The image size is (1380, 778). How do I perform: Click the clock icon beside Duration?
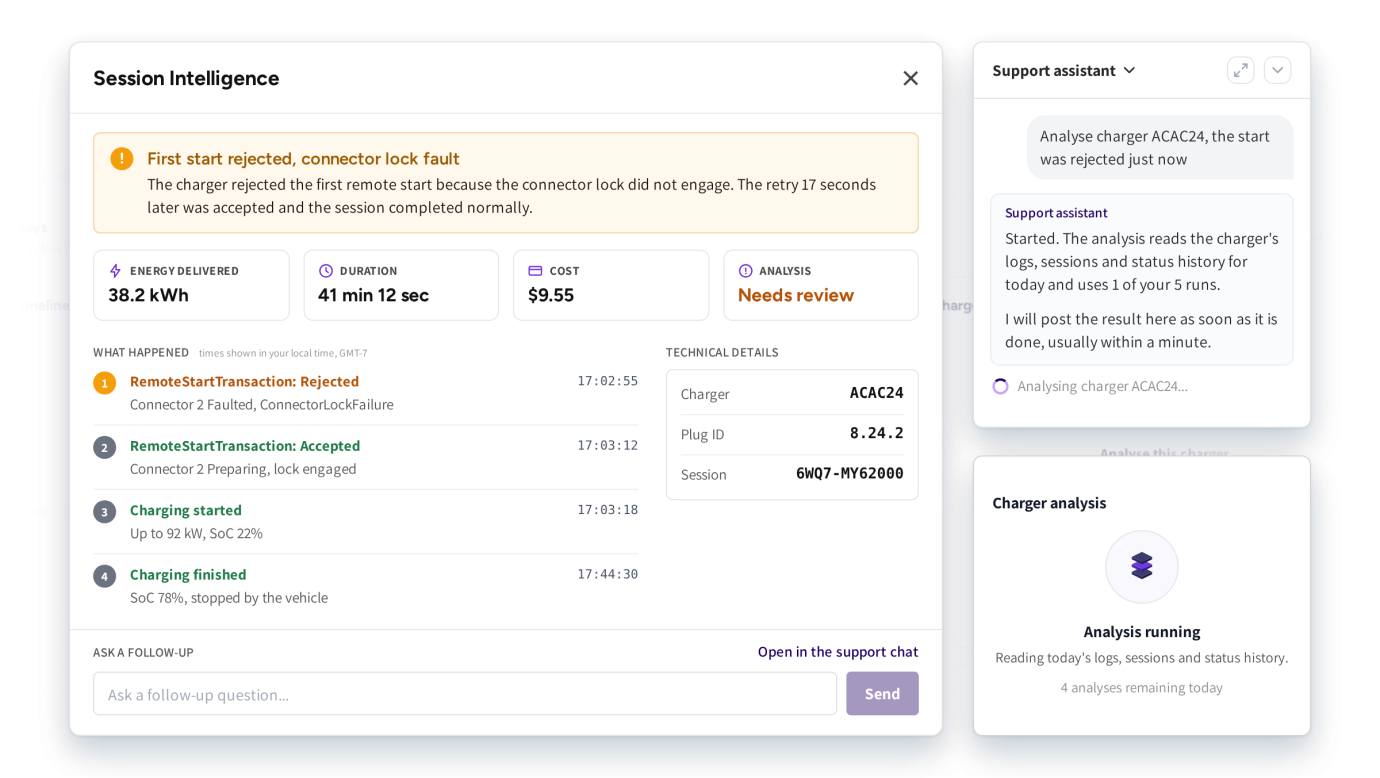[x=325, y=271]
